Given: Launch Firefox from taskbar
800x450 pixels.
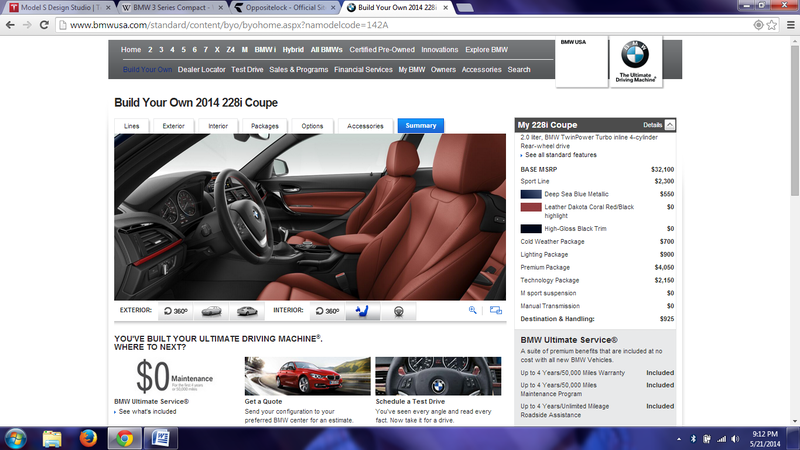Looking at the screenshot, I should (x=88, y=438).
